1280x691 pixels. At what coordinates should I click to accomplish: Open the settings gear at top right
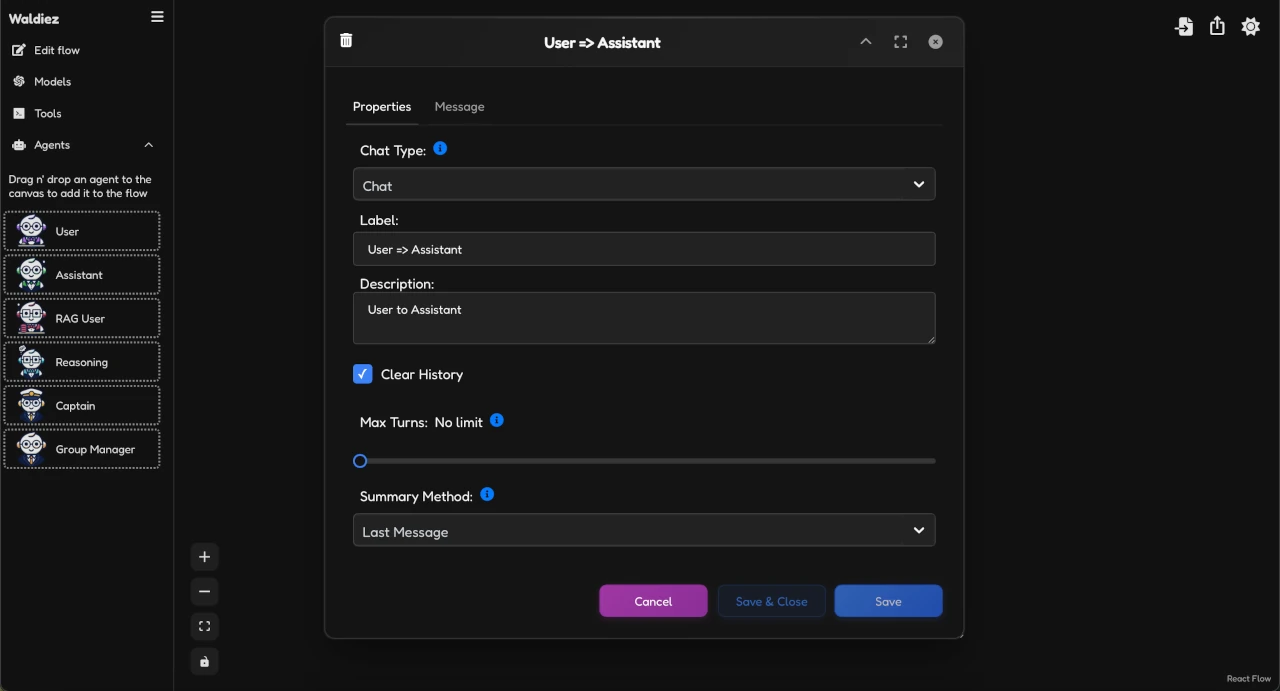click(x=1250, y=26)
